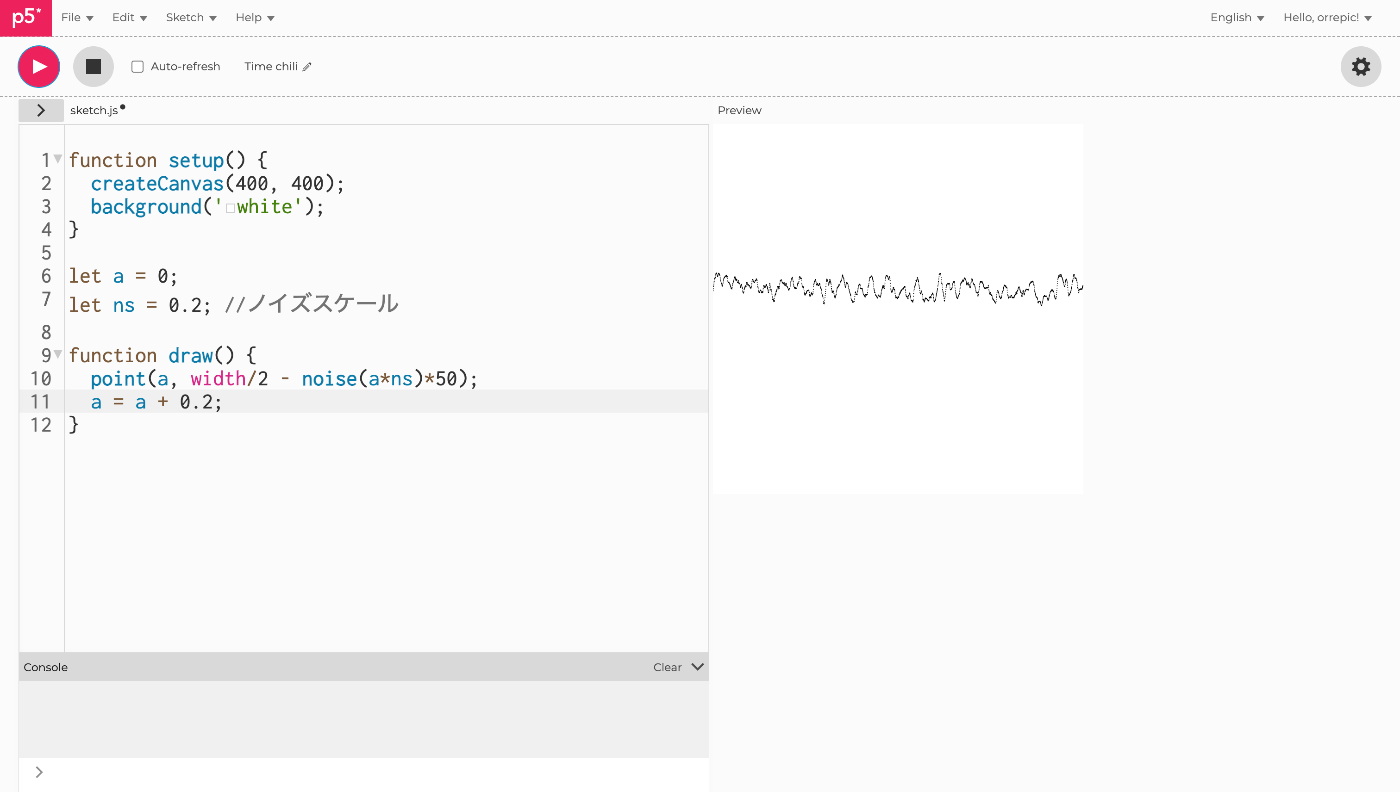Open the Sketch menu

pos(191,17)
